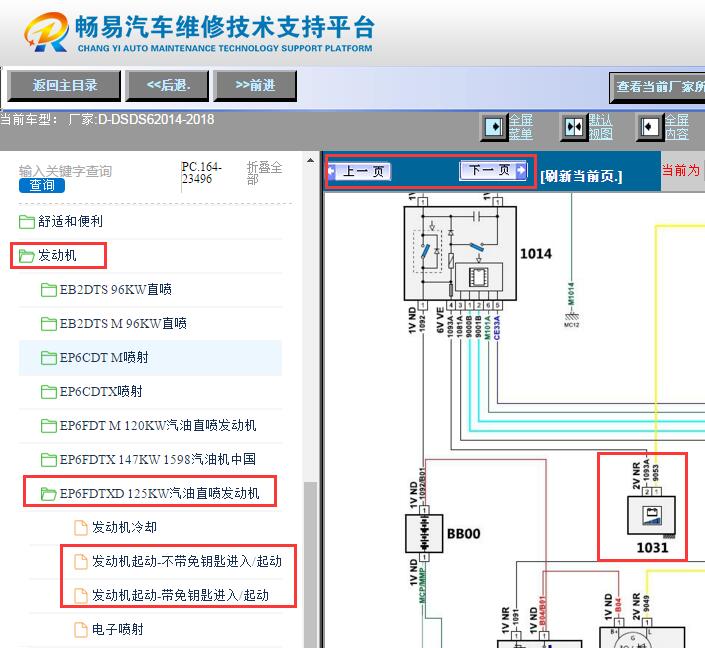Click folder icon beside EB2DTS 96KW直喷

point(49,290)
